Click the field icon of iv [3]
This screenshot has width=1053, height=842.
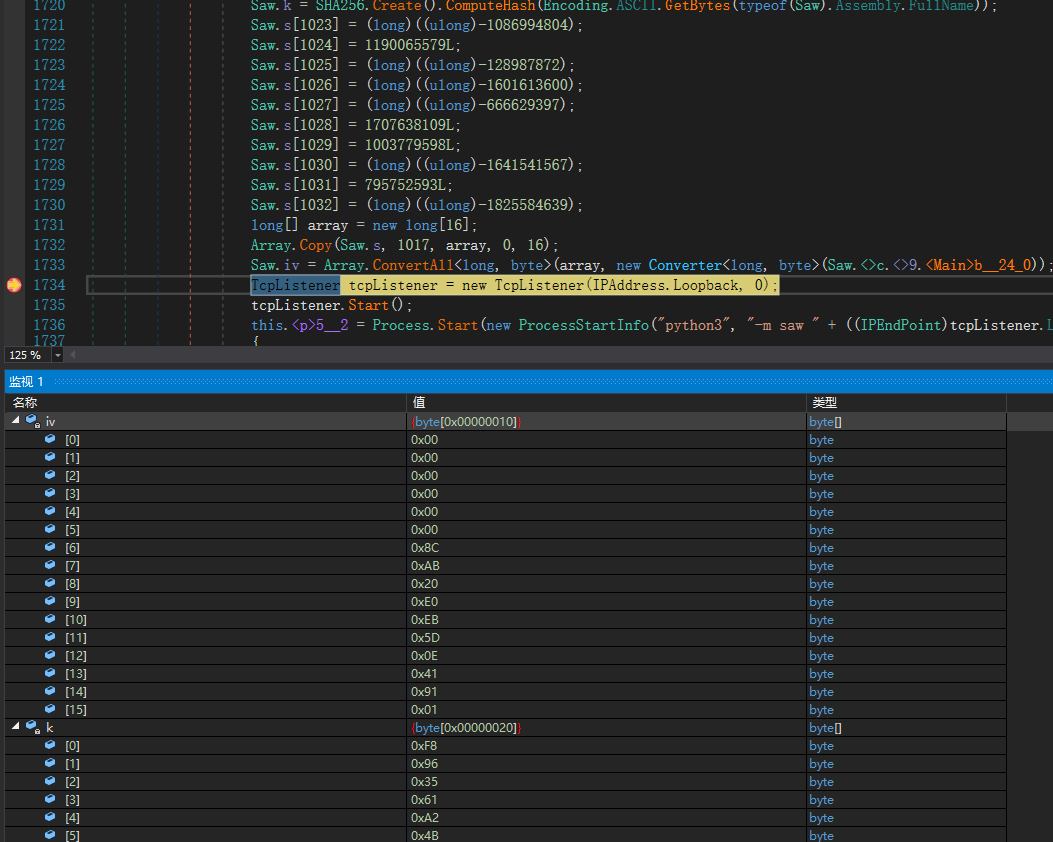click(x=50, y=493)
